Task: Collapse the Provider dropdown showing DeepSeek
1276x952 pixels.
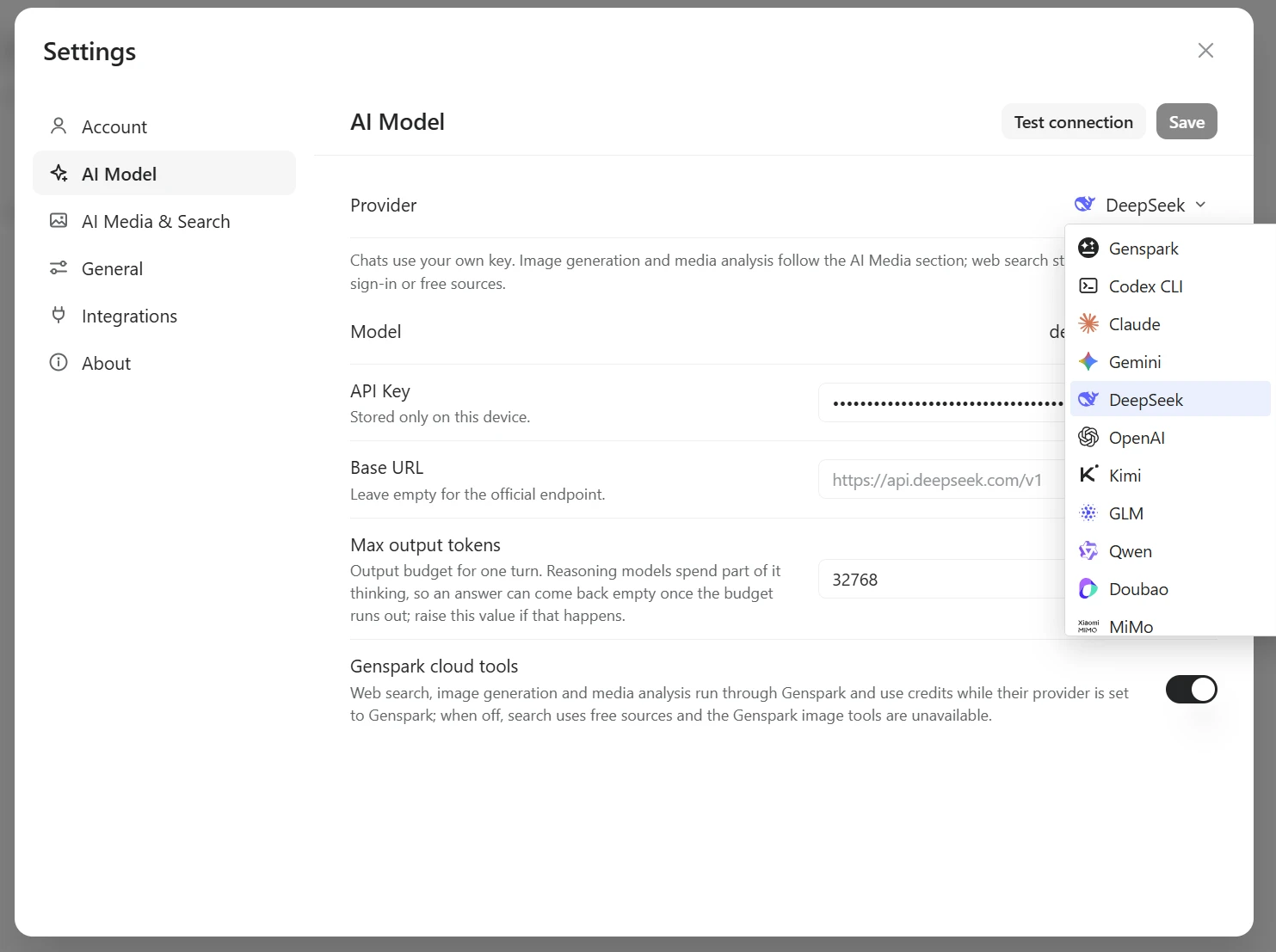Action: tap(1140, 206)
